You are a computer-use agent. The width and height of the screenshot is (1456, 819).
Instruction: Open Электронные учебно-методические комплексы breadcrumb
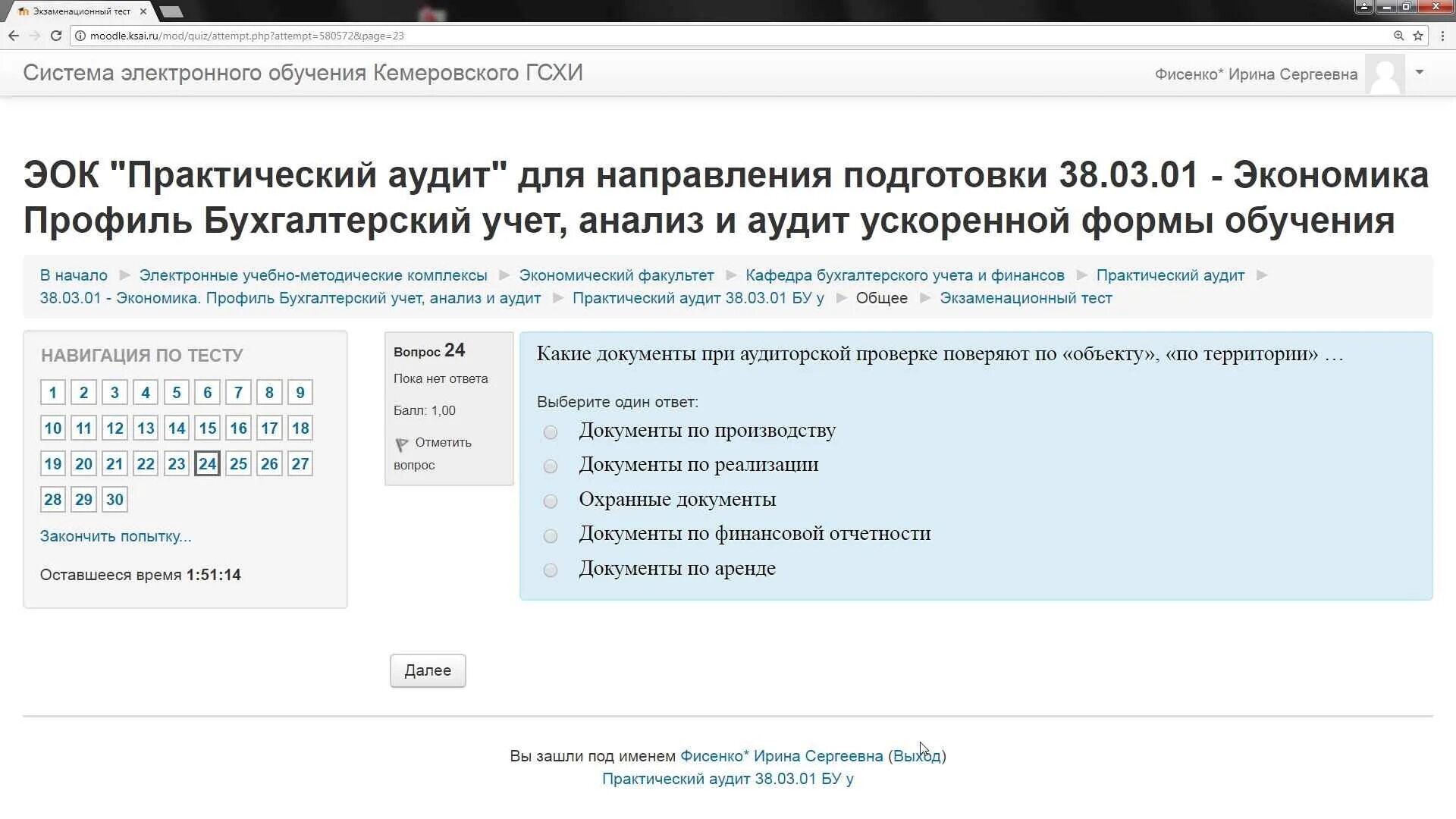coord(313,275)
